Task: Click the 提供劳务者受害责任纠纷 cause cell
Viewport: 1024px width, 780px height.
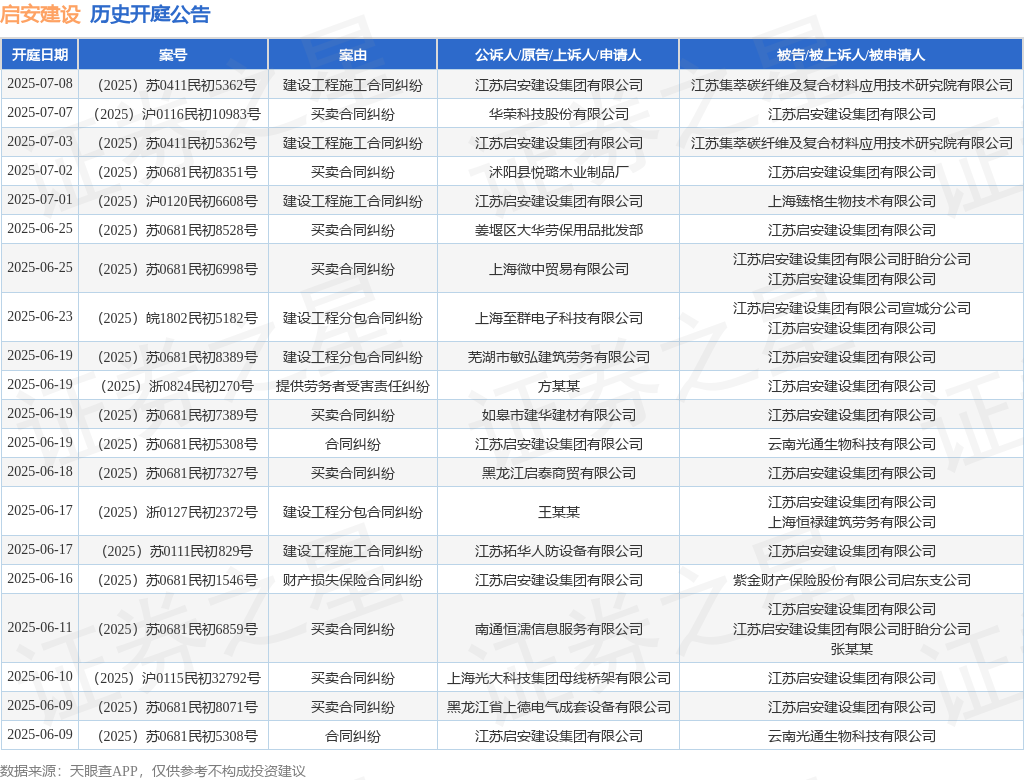Action: (353, 386)
